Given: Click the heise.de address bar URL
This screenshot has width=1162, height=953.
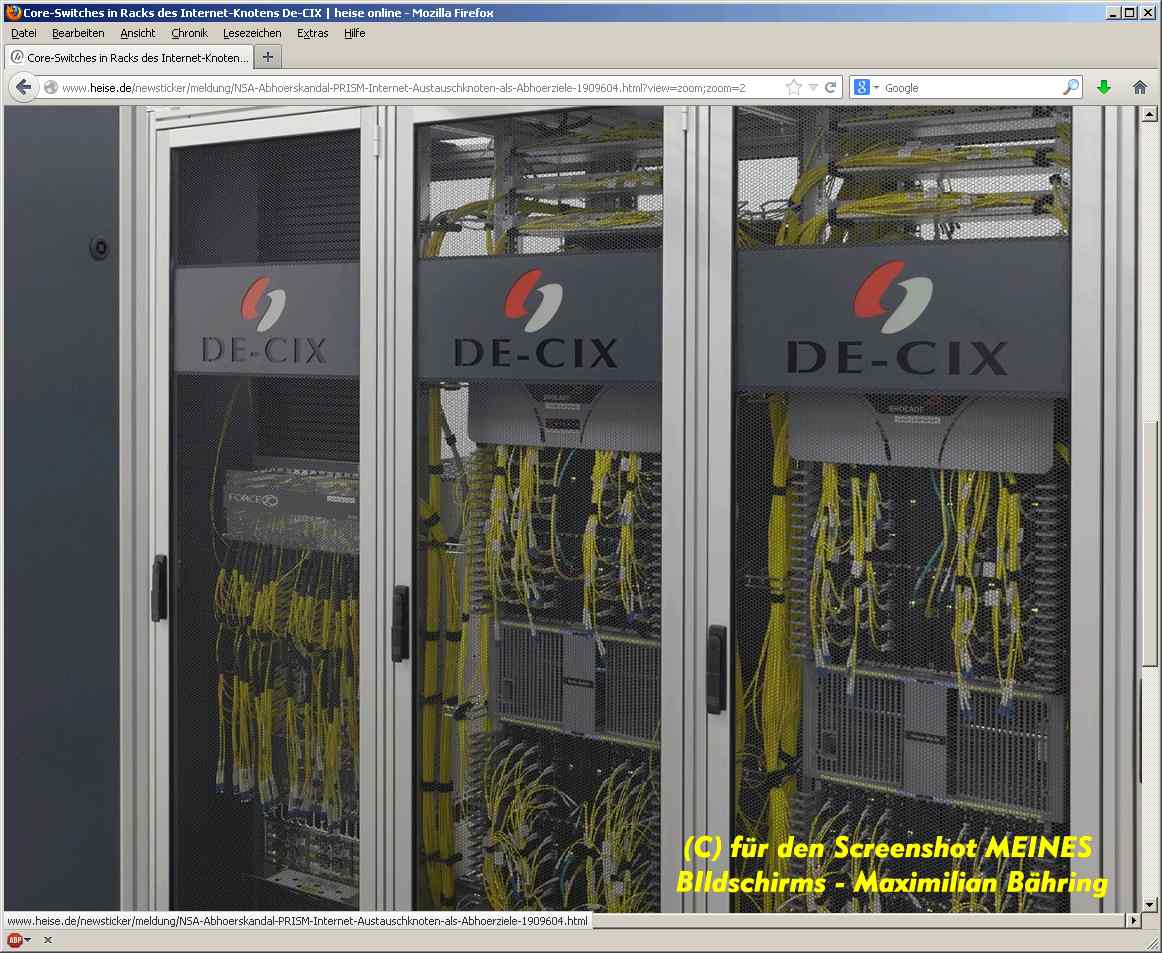Looking at the screenshot, I should [400, 87].
